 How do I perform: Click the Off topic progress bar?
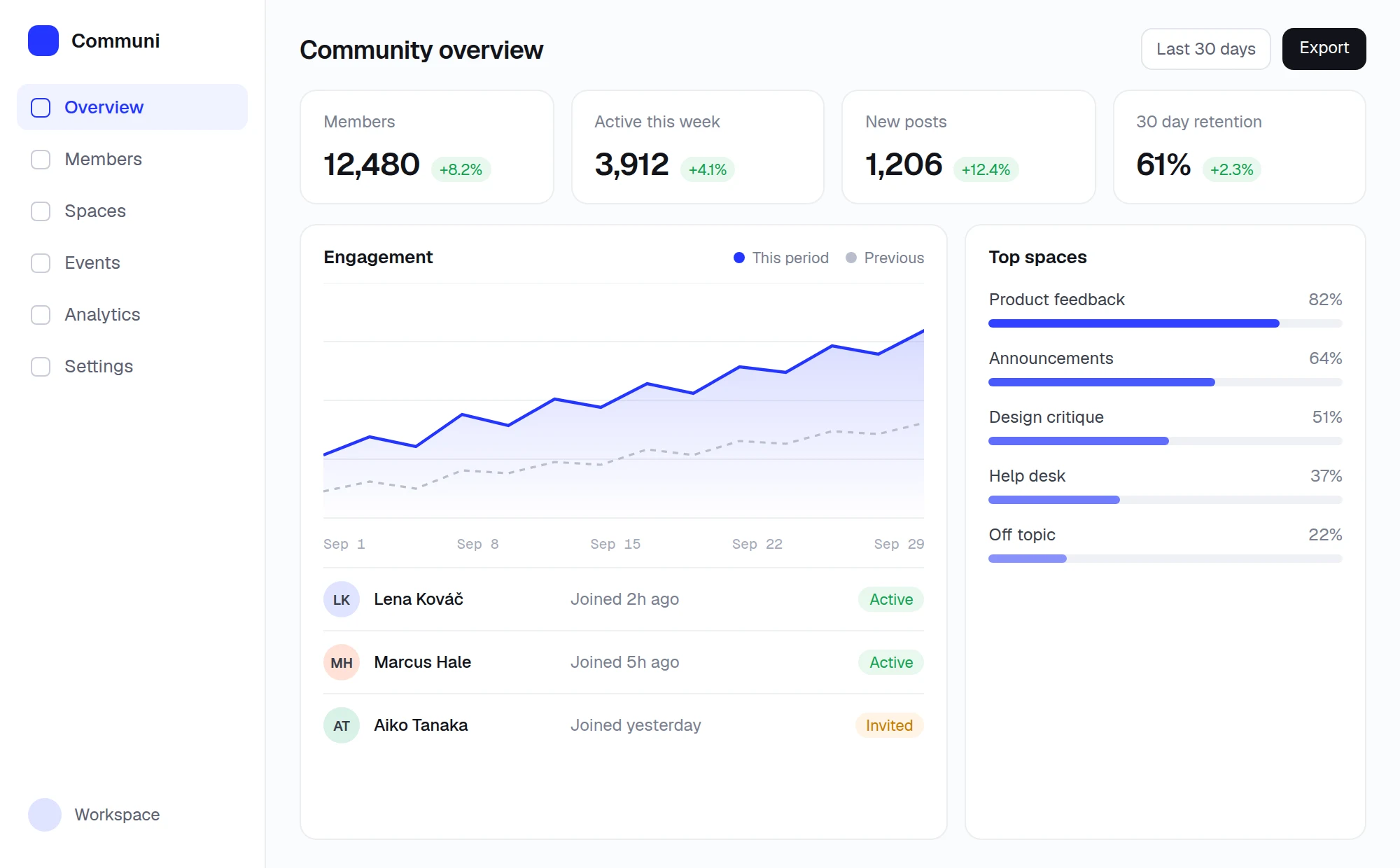pos(1165,559)
